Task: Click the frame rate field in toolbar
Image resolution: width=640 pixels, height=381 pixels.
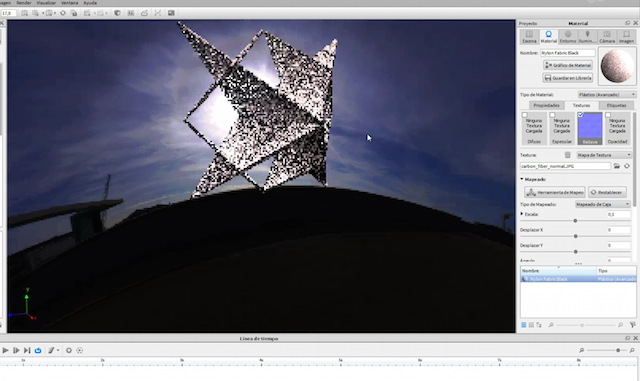Action: tap(8, 13)
